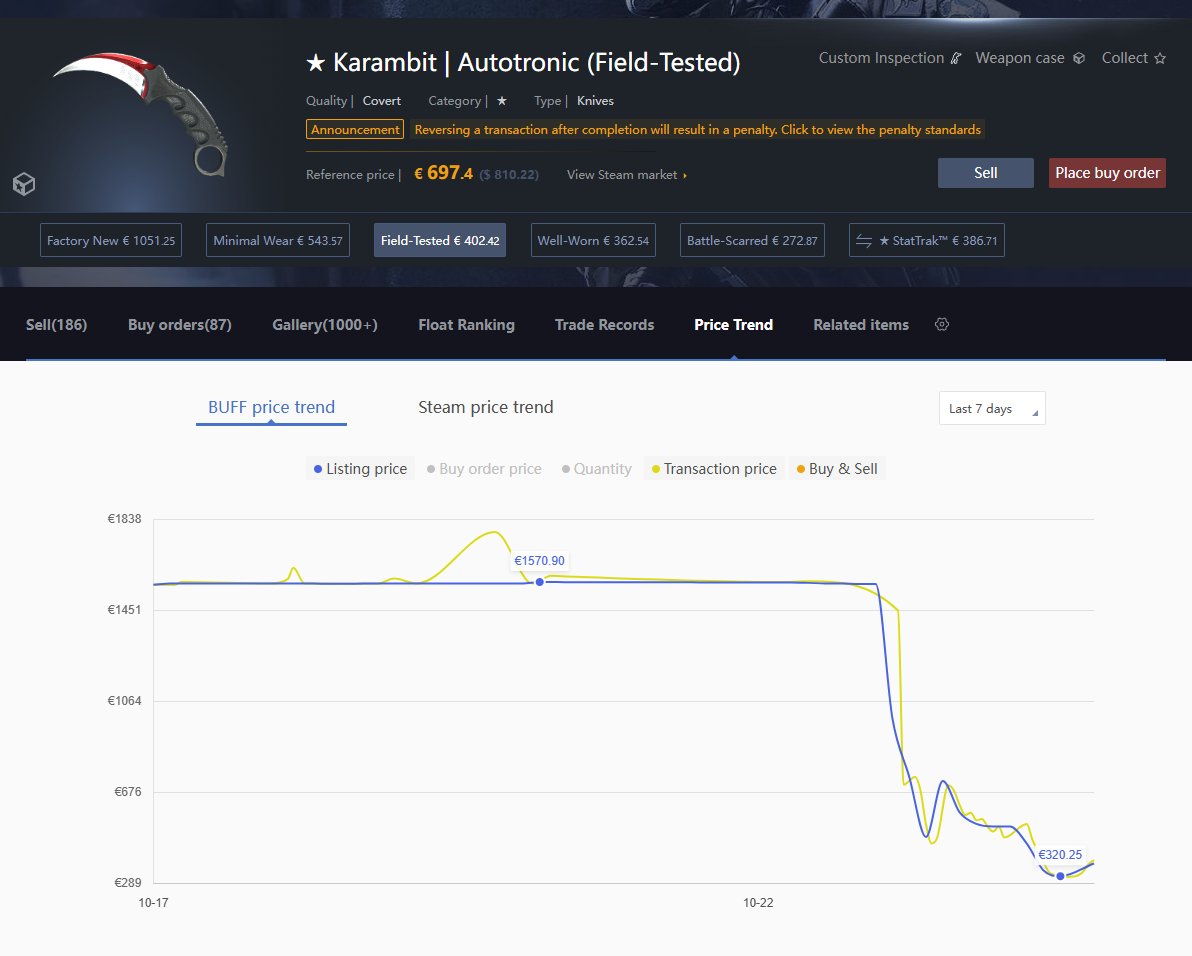Image resolution: width=1192 pixels, height=956 pixels.
Task: Click the €1570.90 chart data point
Action: tap(540, 582)
